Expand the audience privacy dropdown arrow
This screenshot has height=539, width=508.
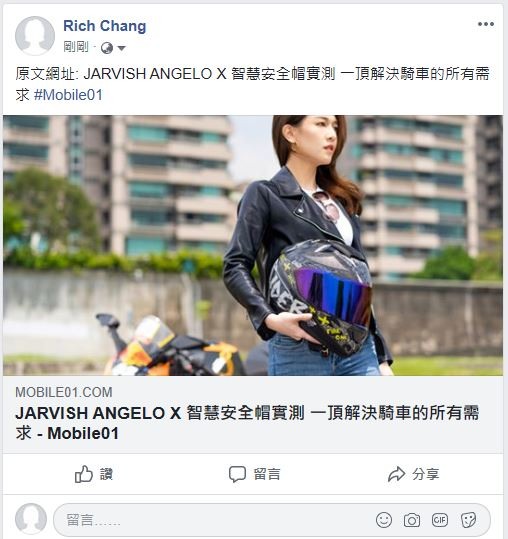click(121, 48)
